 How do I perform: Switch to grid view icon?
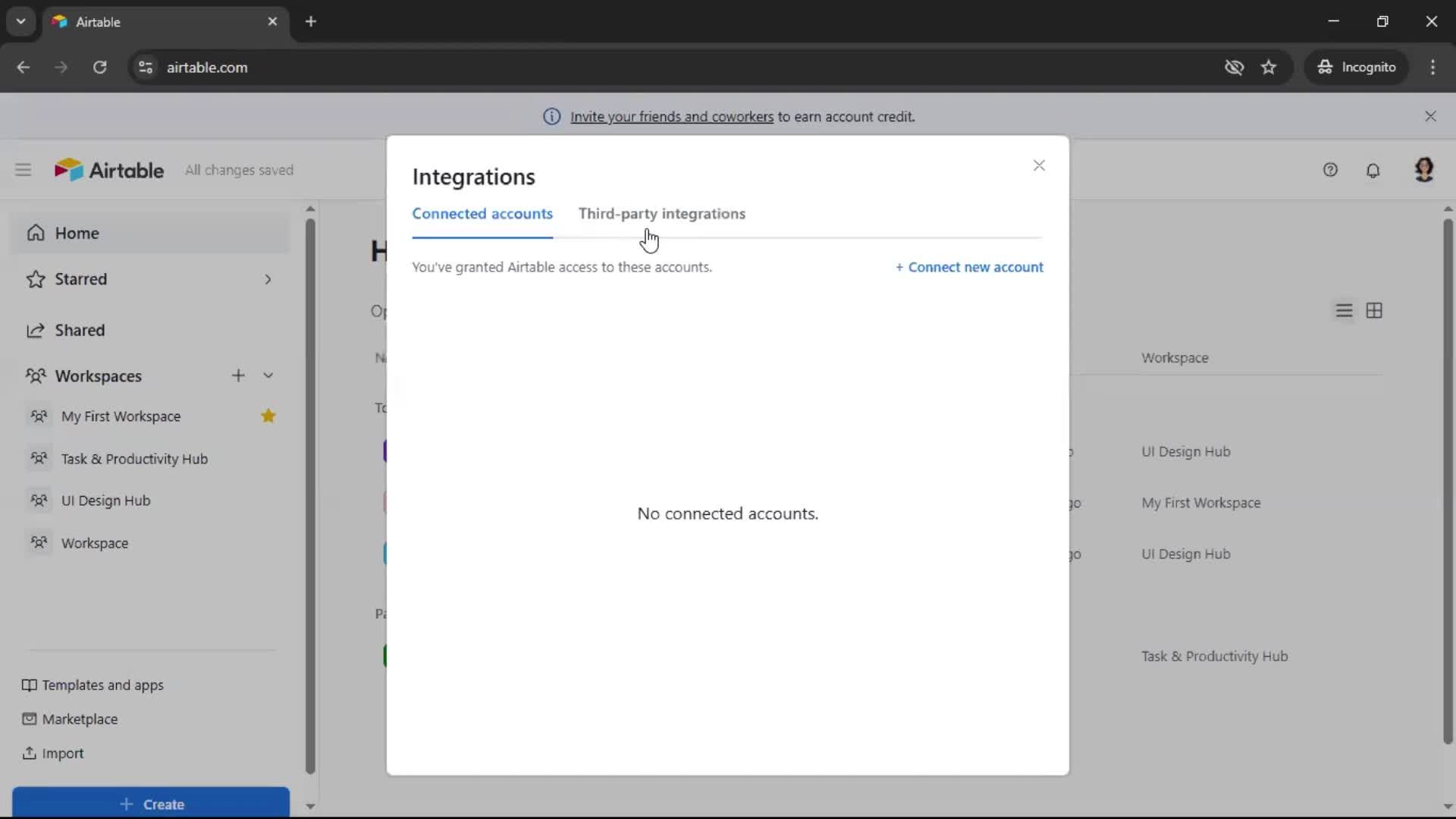pyautogui.click(x=1374, y=311)
